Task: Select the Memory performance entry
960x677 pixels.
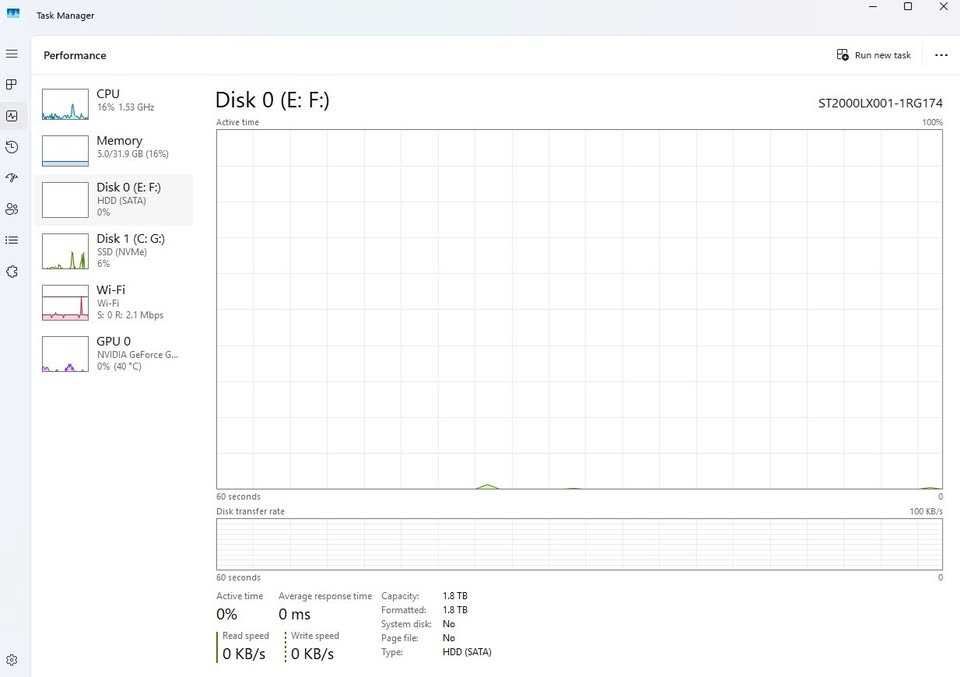Action: click(x=114, y=149)
